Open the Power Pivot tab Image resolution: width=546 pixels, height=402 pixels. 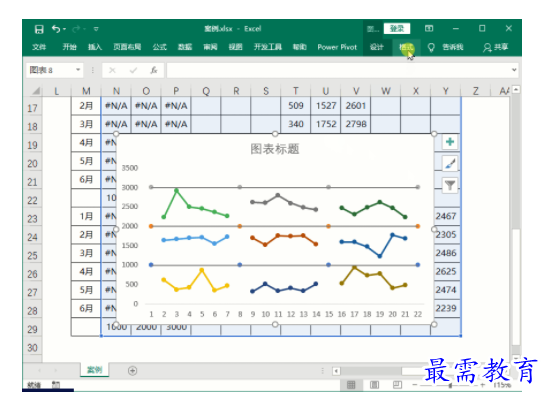pos(337,47)
